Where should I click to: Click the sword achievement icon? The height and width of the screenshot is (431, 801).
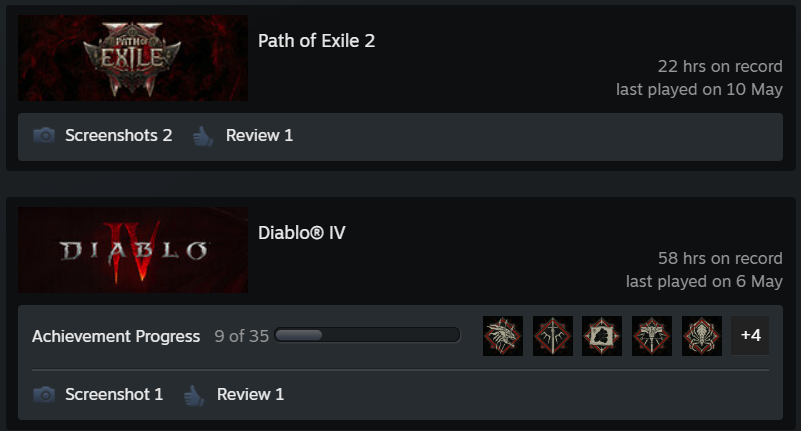[553, 336]
